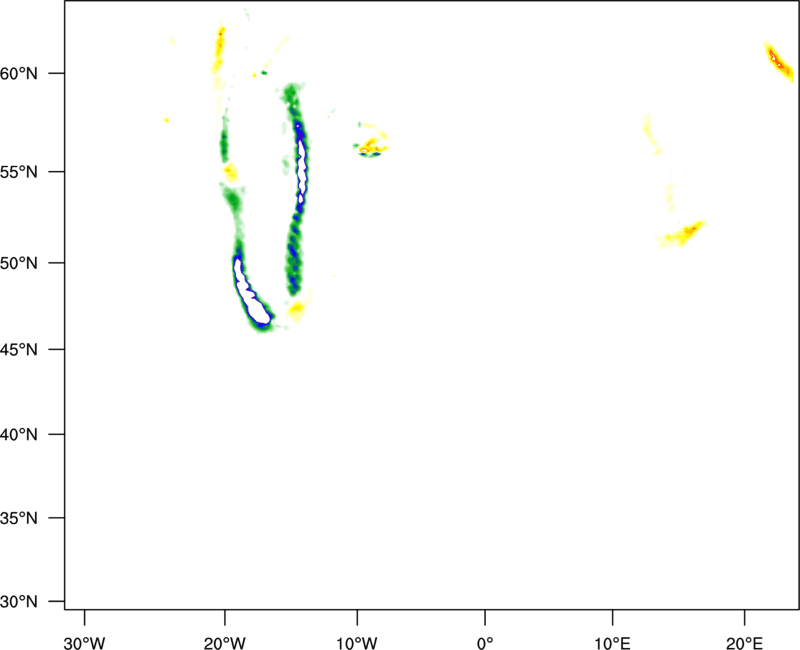
Task: Click the 20°W longitude label
Action: click(x=224, y=643)
